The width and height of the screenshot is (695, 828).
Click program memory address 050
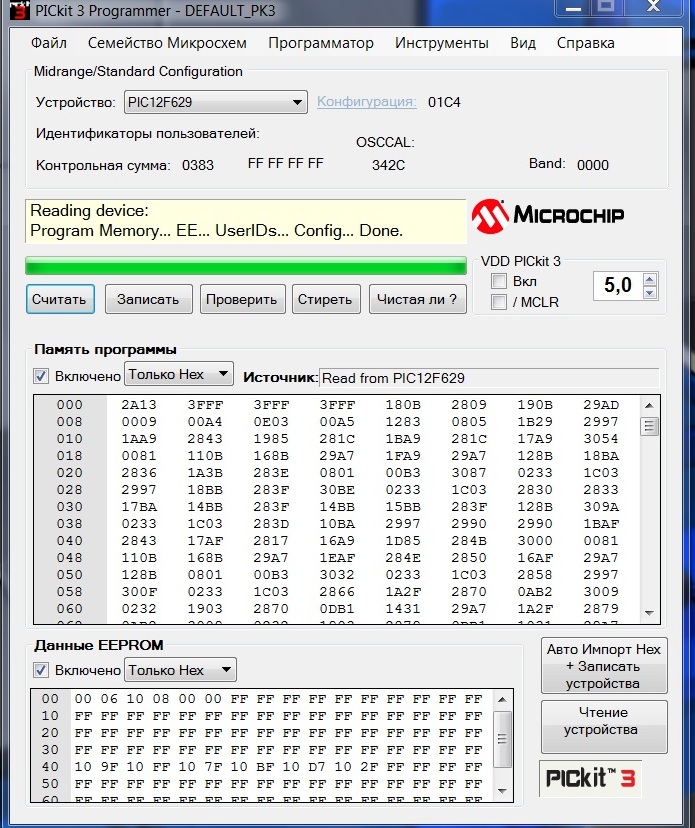pyautogui.click(x=70, y=575)
